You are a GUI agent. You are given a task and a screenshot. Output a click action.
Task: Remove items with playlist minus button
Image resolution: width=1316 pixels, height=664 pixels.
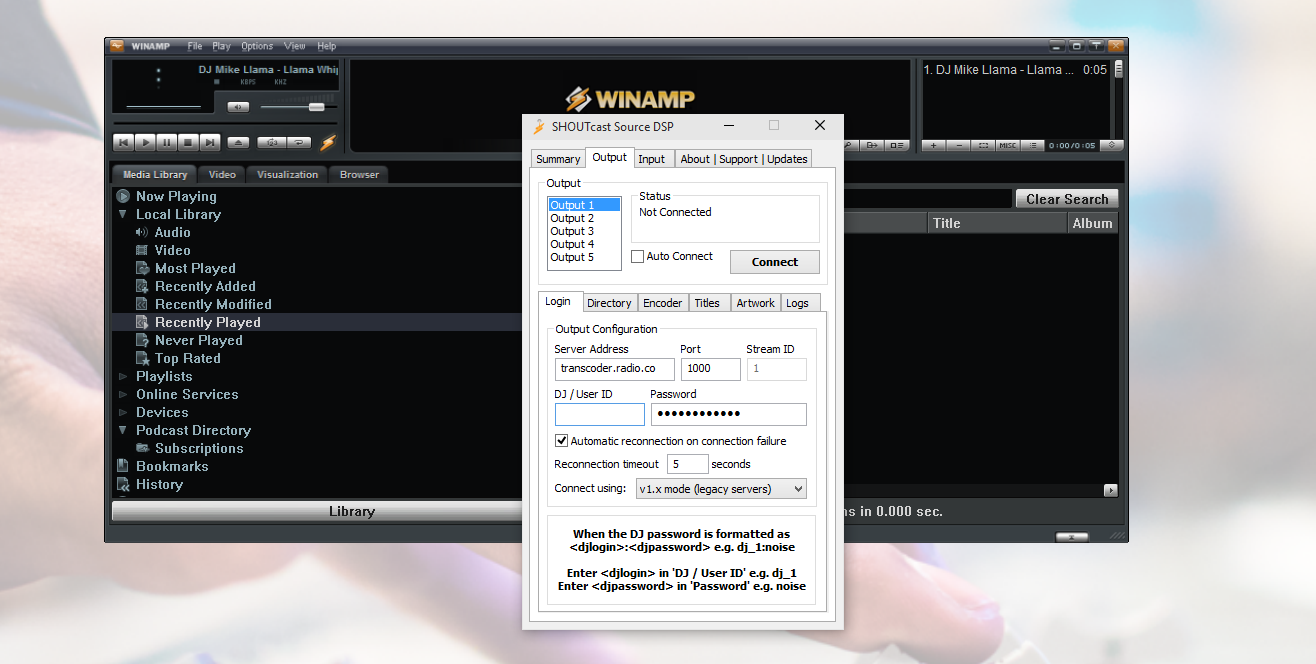click(959, 145)
